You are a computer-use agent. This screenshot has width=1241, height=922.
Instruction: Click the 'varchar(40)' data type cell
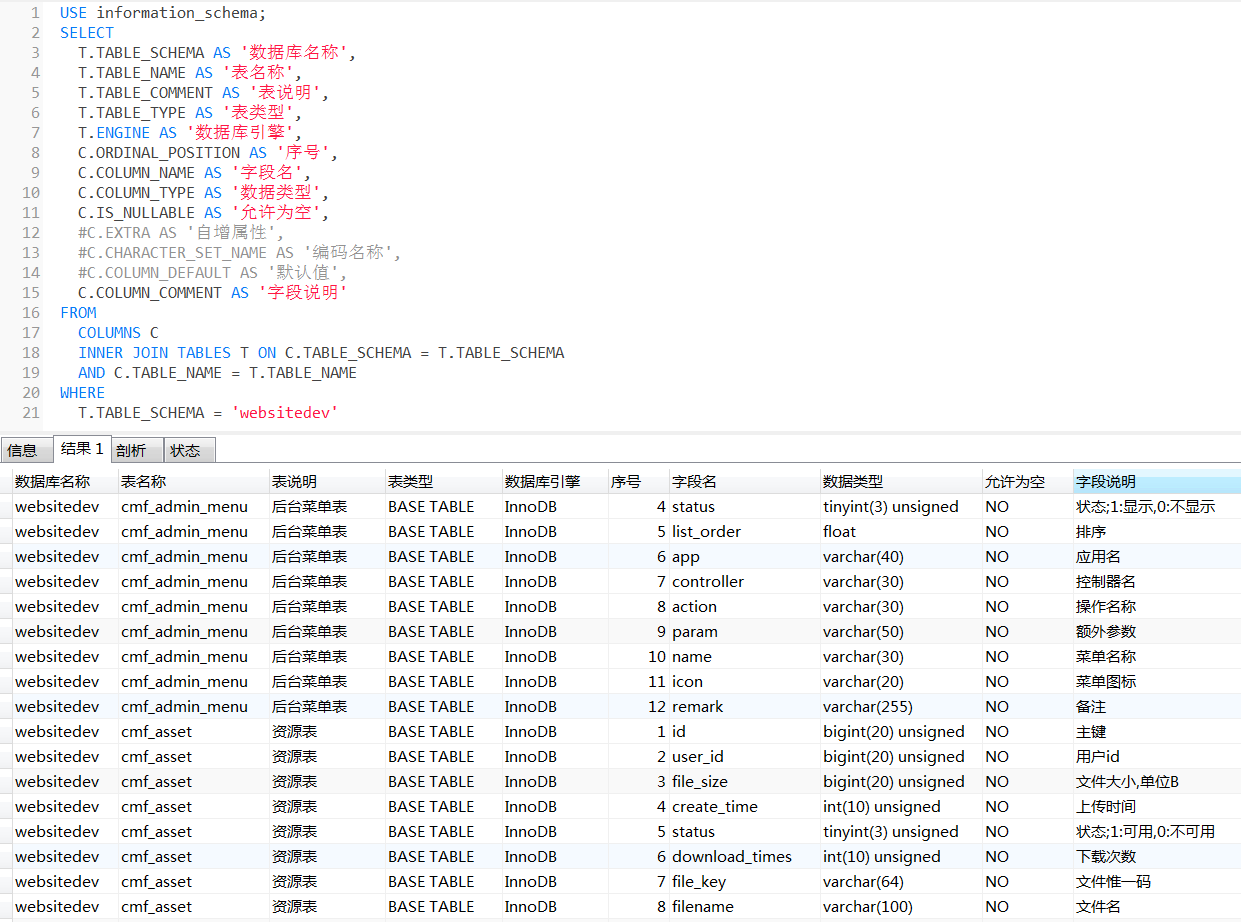(x=901, y=557)
